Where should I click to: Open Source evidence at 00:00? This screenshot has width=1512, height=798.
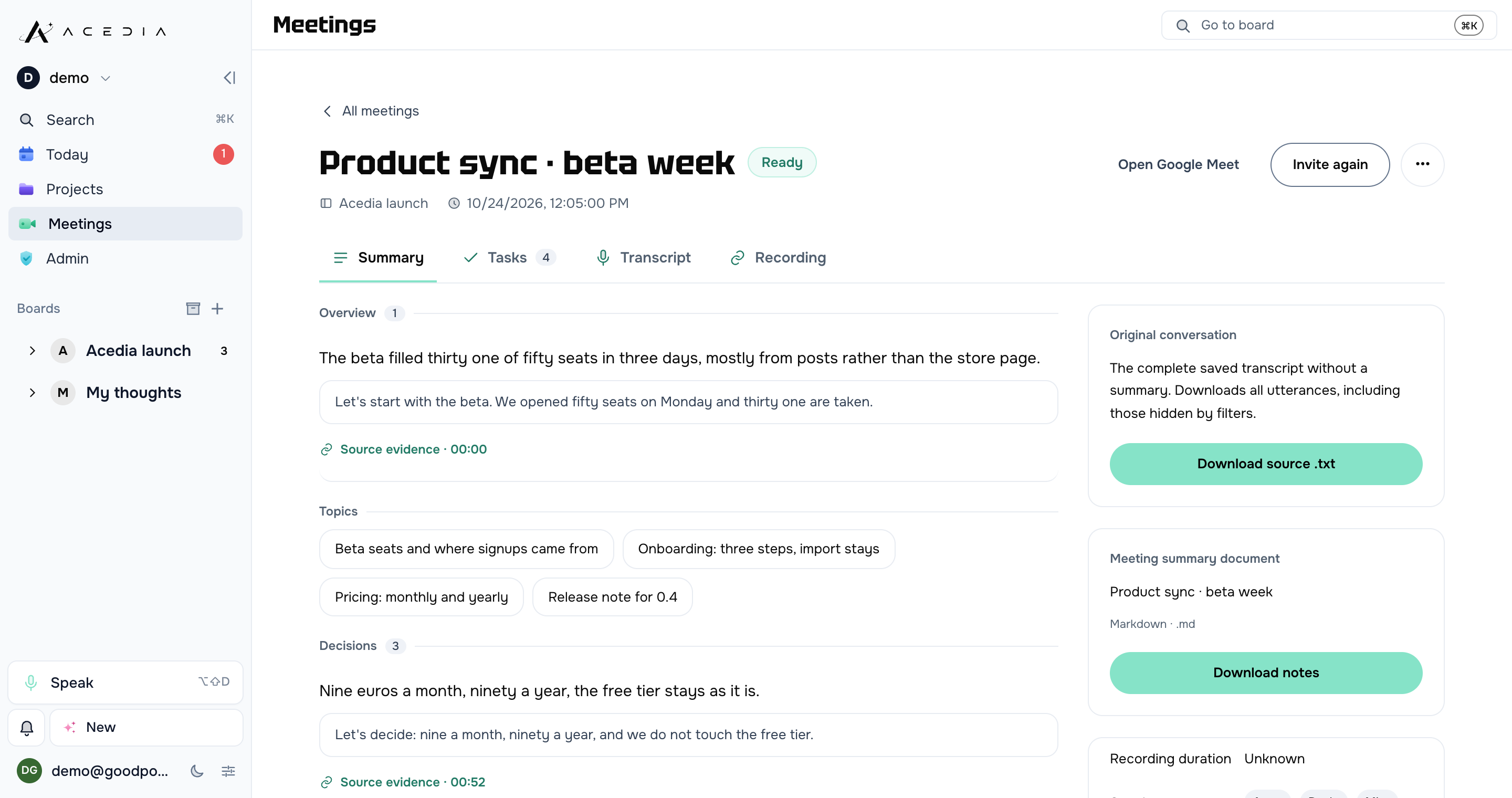(404, 449)
